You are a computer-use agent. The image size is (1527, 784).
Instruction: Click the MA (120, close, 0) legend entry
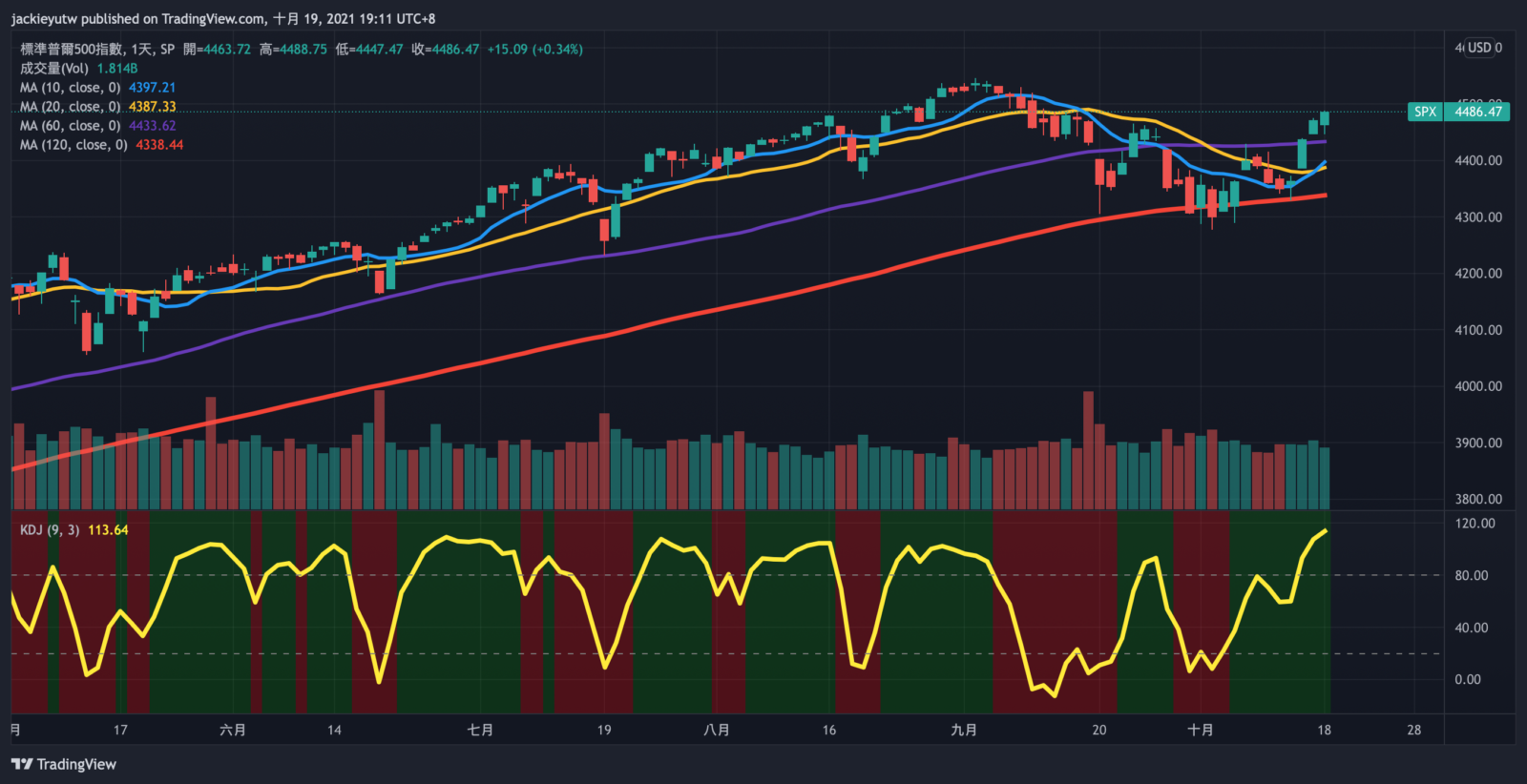click(x=73, y=145)
